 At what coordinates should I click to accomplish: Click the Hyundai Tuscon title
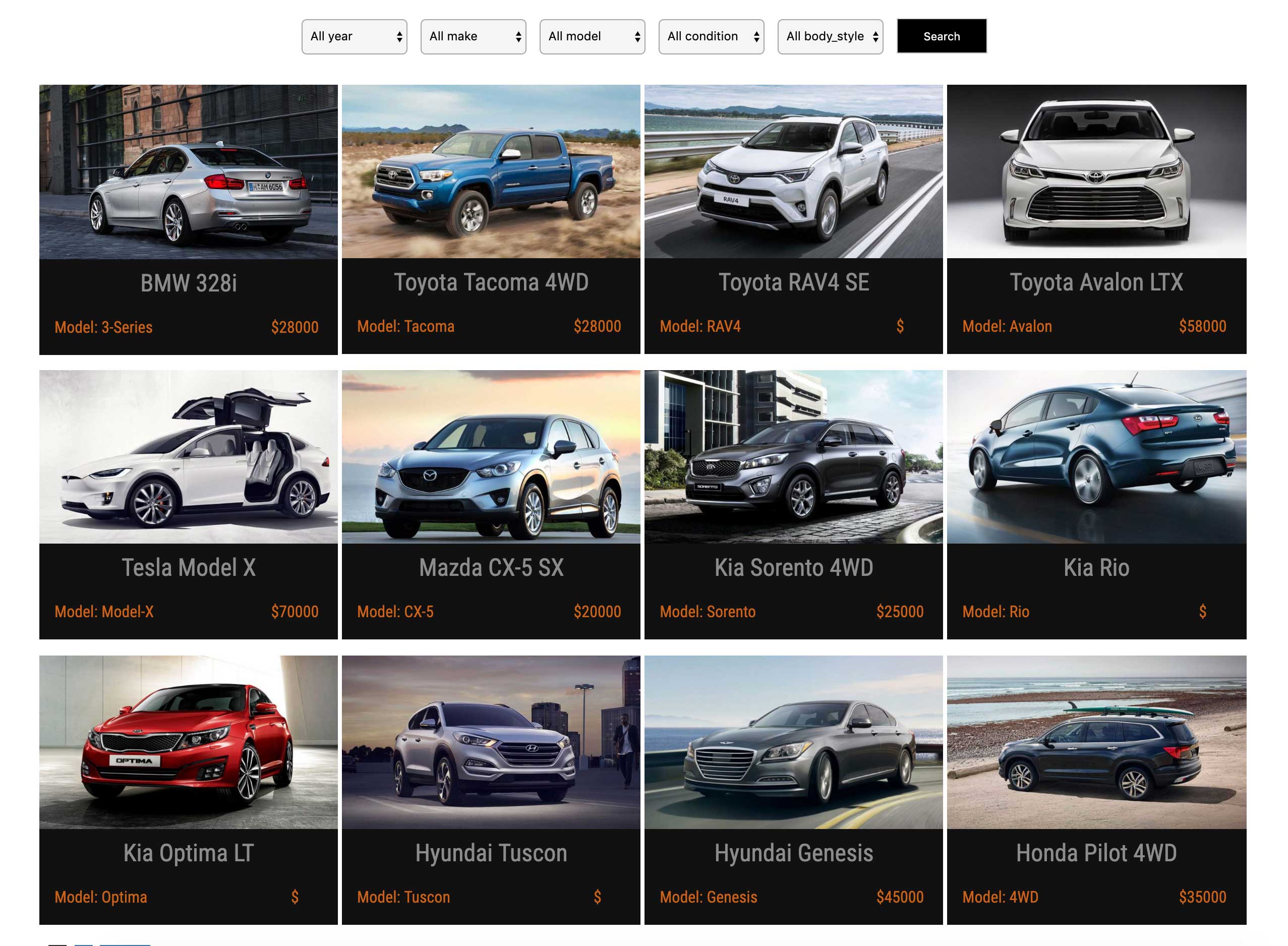(x=491, y=853)
